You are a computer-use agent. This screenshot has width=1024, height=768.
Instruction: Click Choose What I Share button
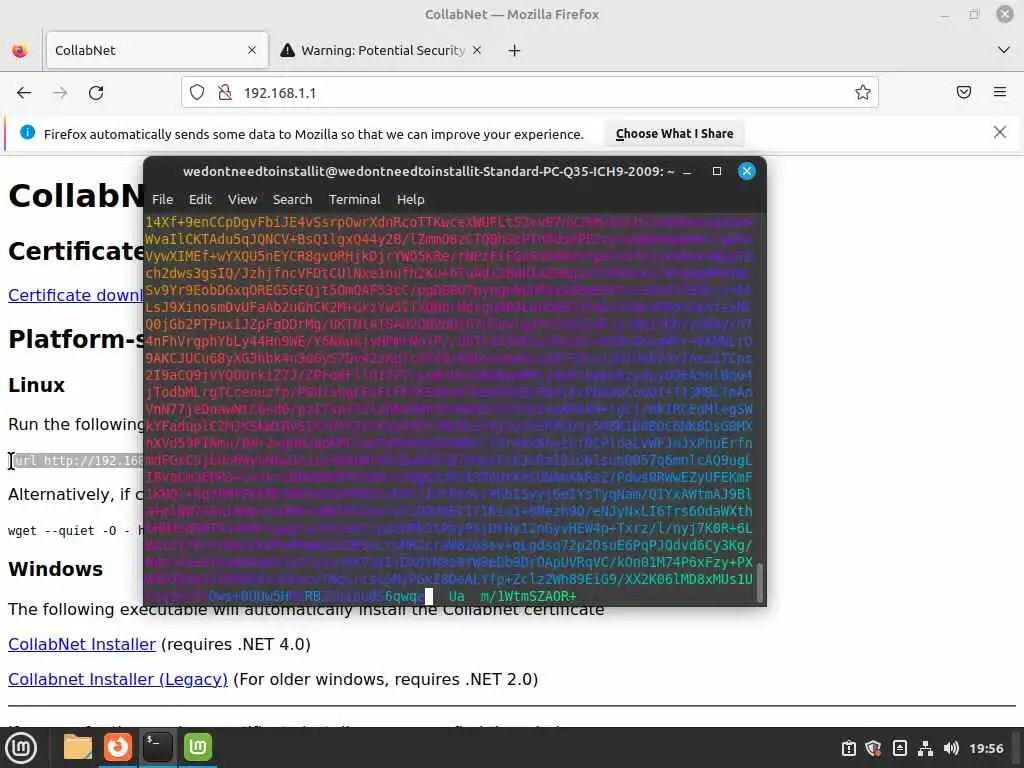[674, 134]
